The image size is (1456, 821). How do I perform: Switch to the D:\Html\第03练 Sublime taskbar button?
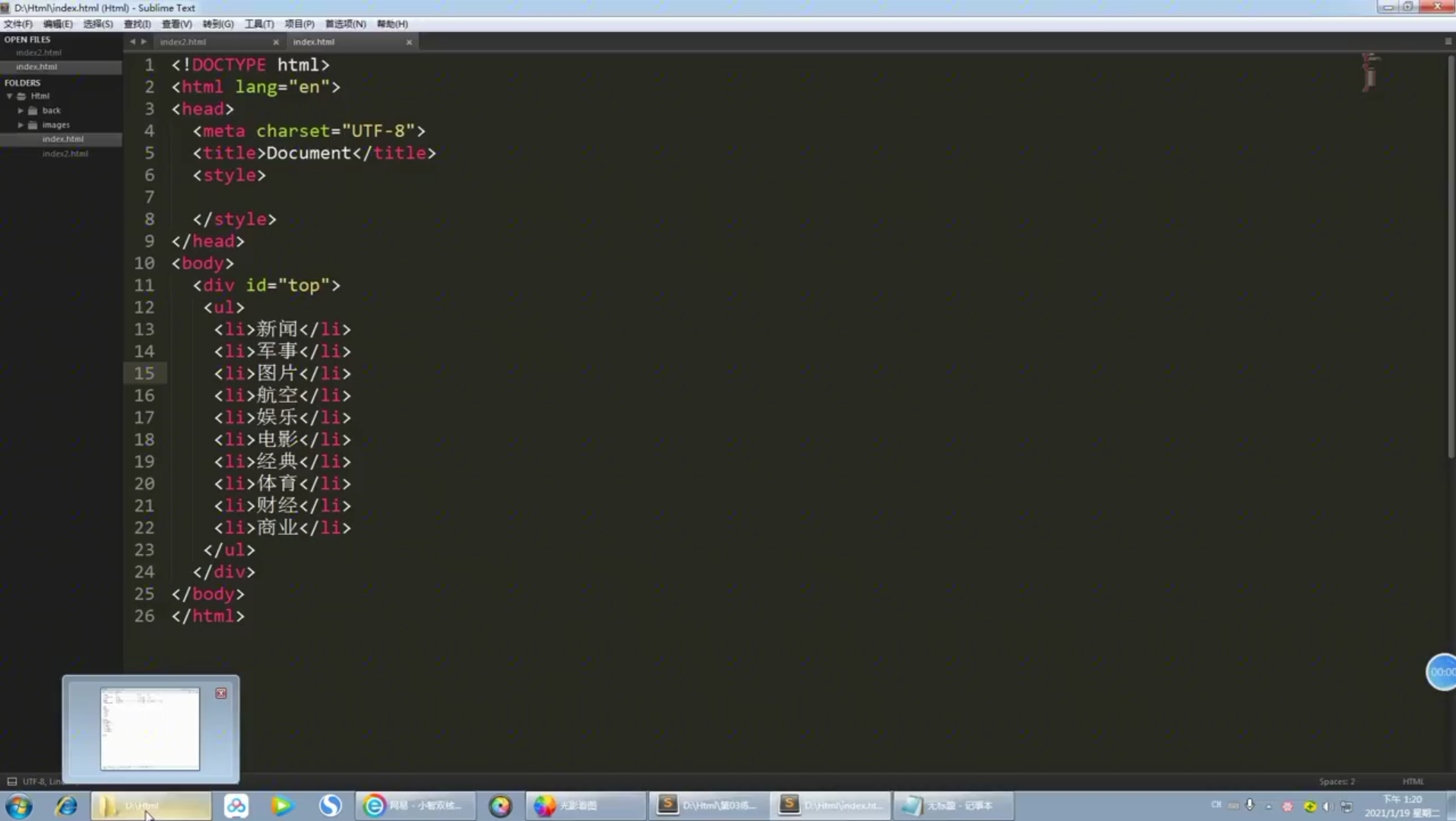[707, 806]
